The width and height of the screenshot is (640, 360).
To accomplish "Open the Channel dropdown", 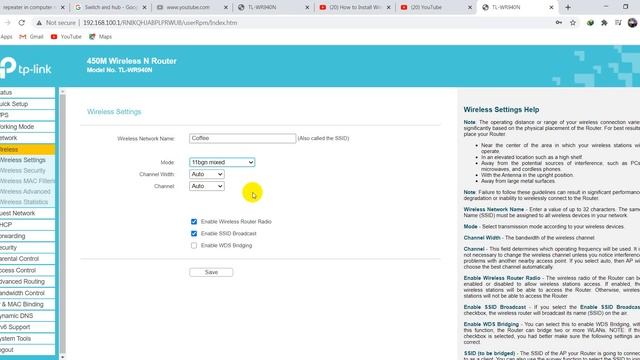I will point(207,186).
